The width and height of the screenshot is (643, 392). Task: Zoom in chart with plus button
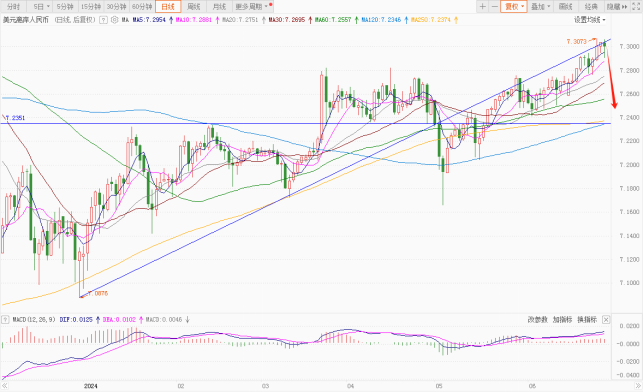(482, 7)
